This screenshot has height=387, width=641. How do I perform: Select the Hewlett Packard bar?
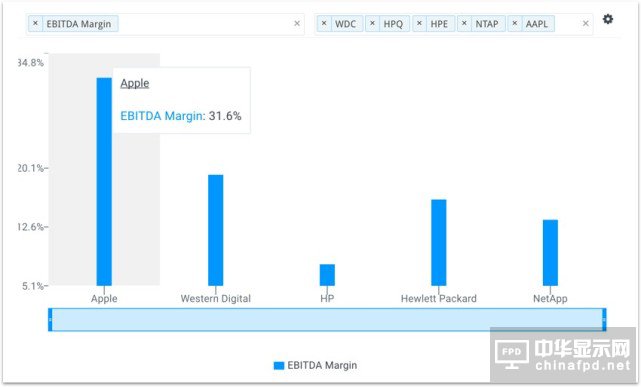(x=439, y=242)
